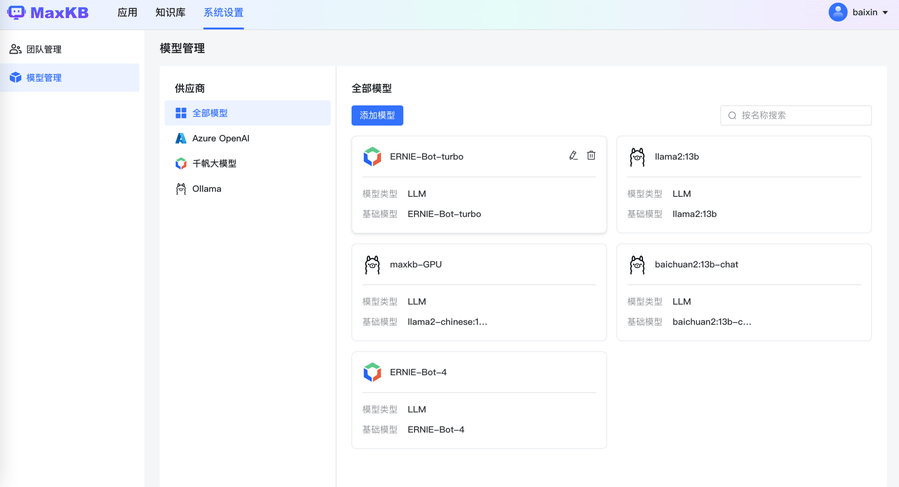Click the 模型管理 cube icon

[x=15, y=77]
